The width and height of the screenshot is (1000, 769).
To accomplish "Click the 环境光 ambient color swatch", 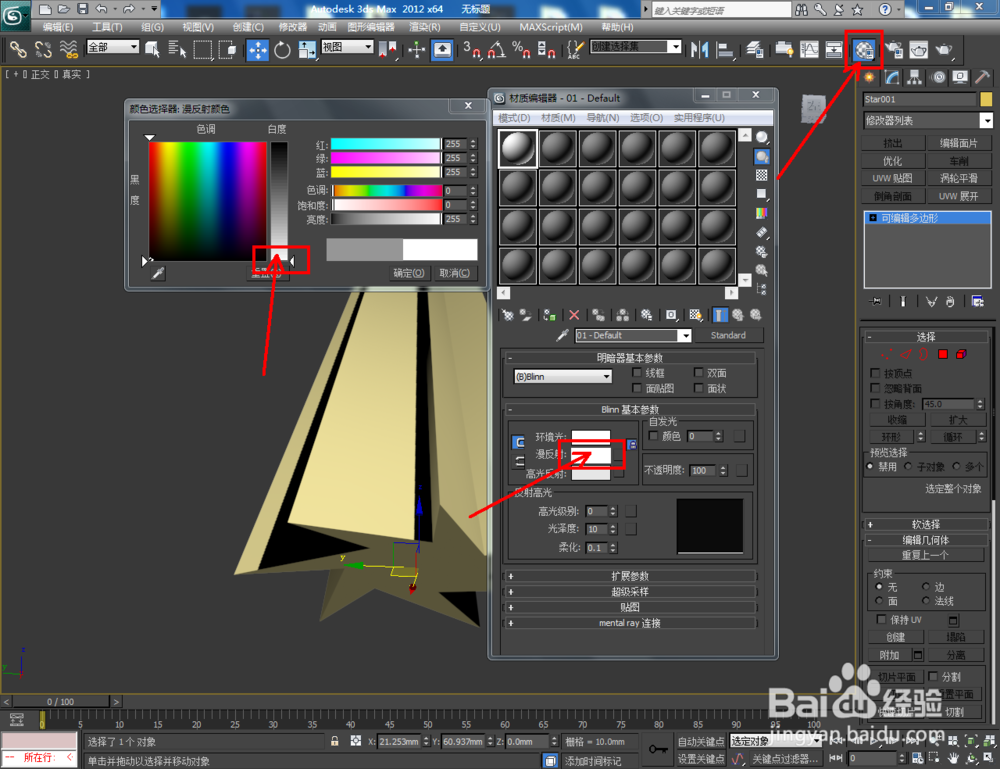I will point(591,437).
